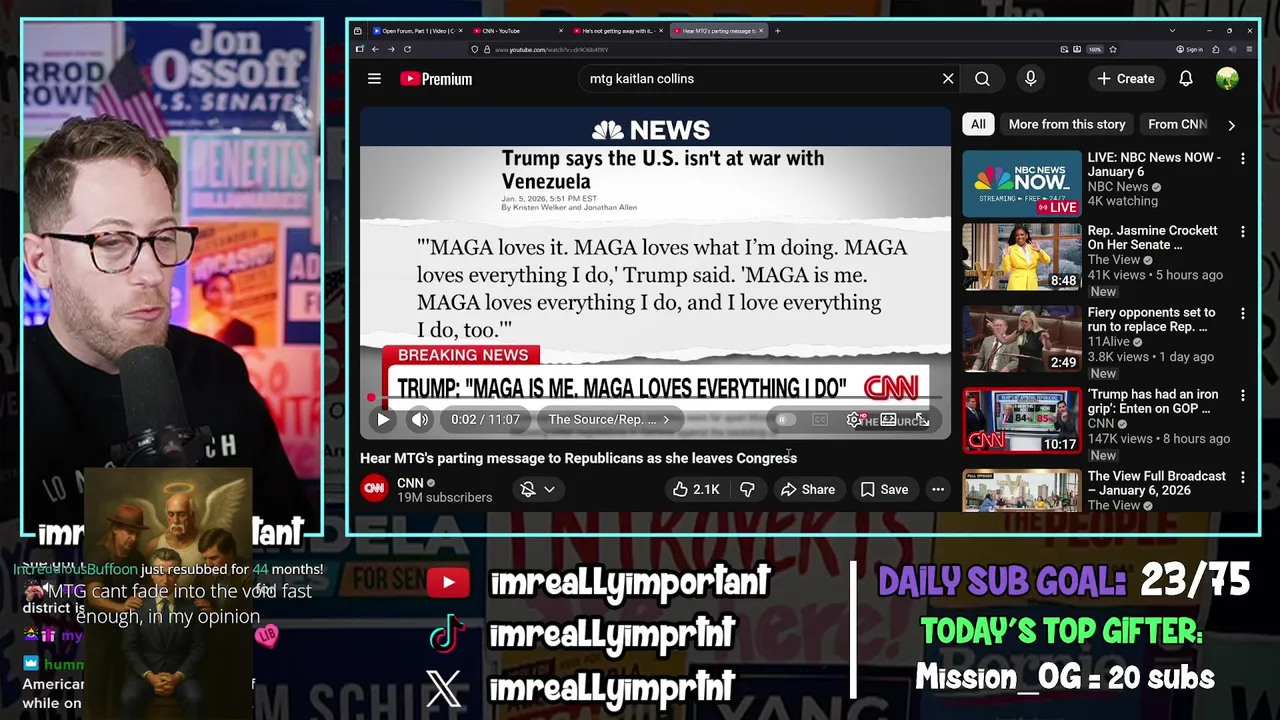Click the 160% zoom level indicator
Image resolution: width=1280 pixels, height=720 pixels.
[x=1095, y=49]
